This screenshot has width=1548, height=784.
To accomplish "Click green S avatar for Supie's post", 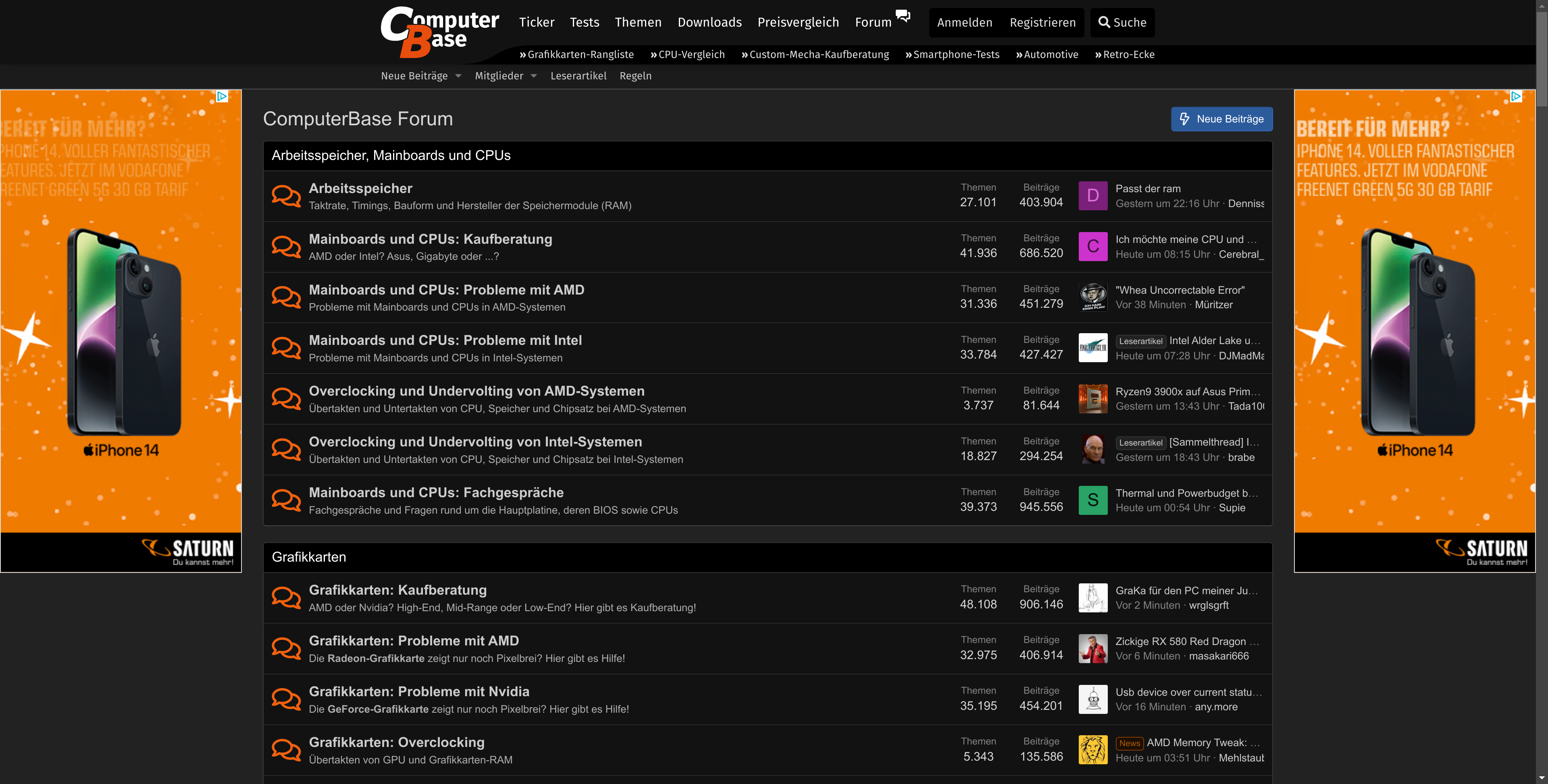I will [x=1092, y=500].
